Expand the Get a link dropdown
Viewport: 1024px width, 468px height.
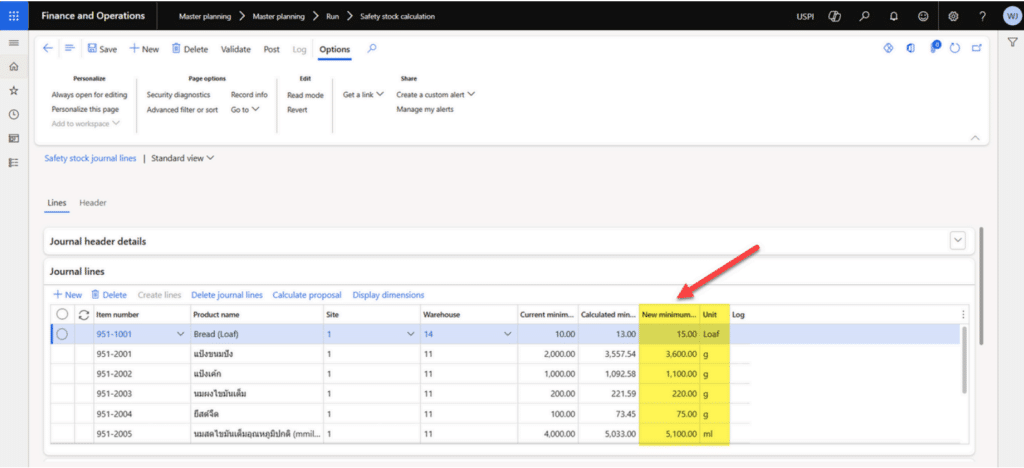coord(364,95)
